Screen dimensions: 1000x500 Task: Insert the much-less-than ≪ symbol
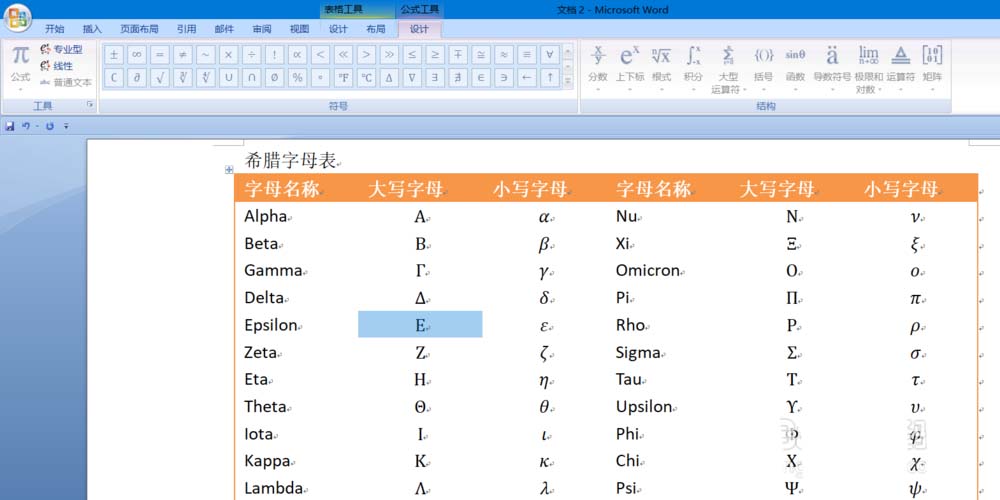coord(343,55)
